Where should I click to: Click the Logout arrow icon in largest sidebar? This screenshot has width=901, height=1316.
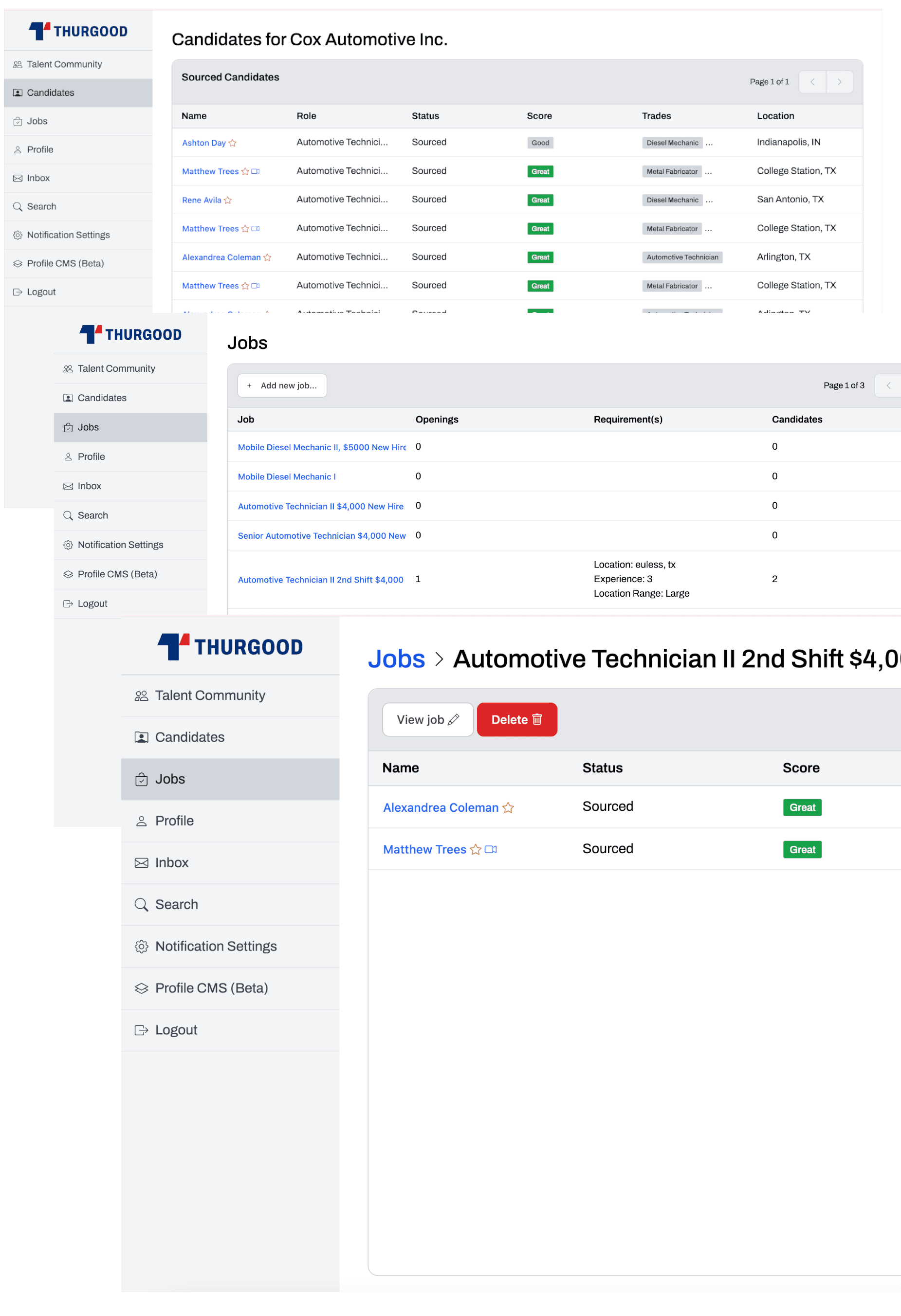tap(141, 1030)
